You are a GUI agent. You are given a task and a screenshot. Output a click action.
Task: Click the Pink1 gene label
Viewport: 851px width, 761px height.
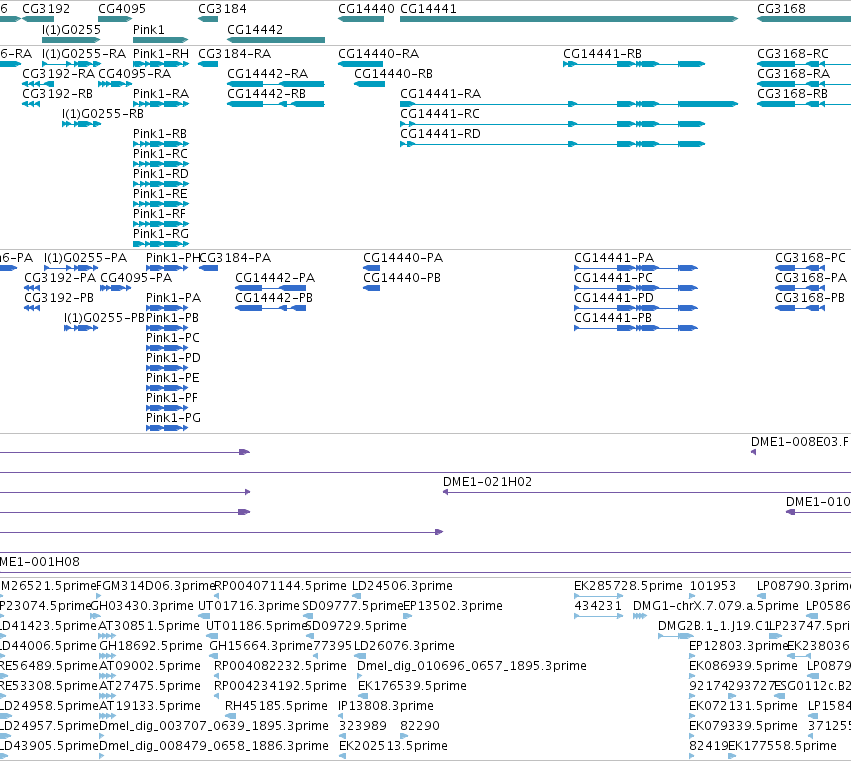[x=148, y=30]
